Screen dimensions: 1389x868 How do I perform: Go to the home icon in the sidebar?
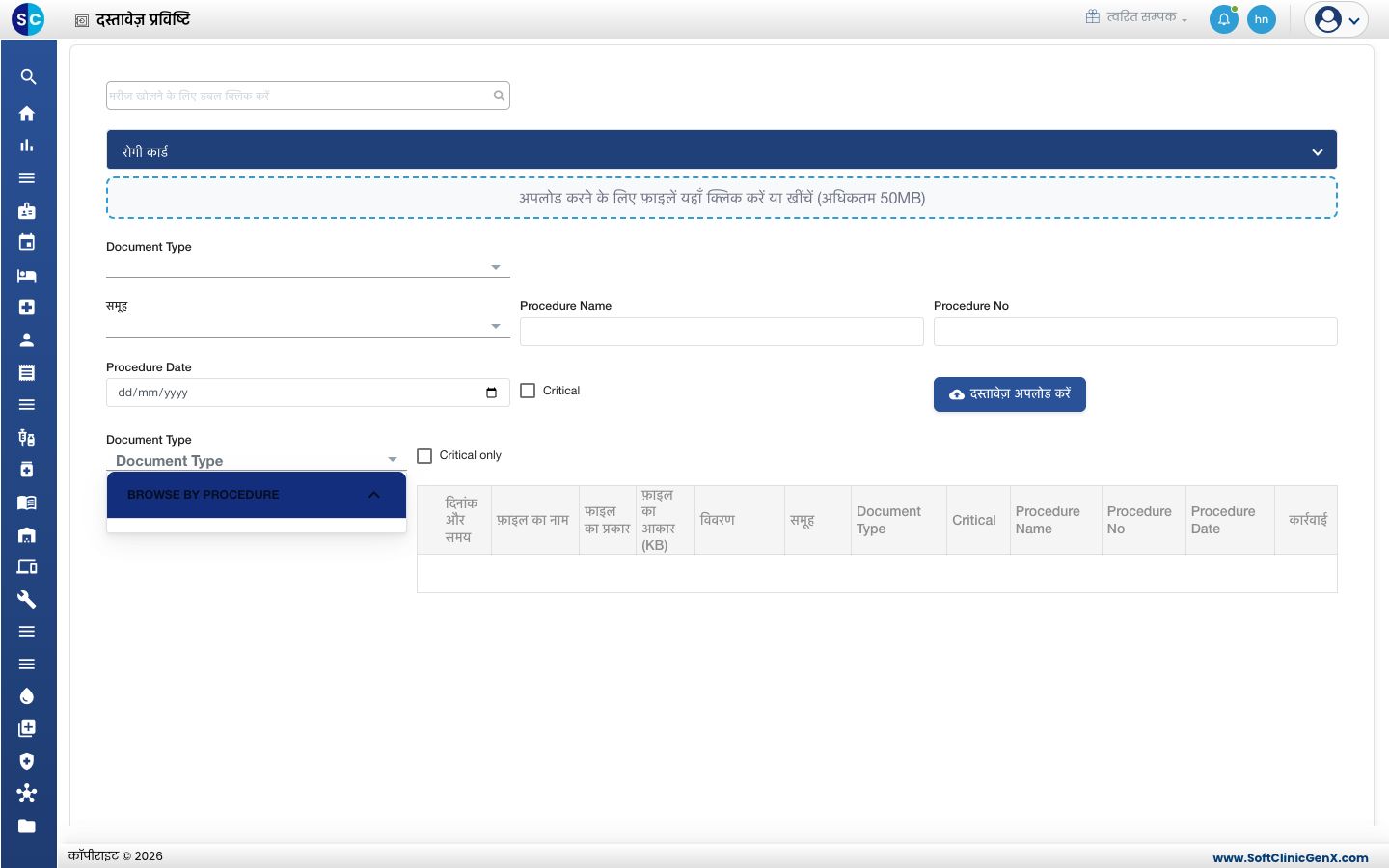tap(27, 113)
